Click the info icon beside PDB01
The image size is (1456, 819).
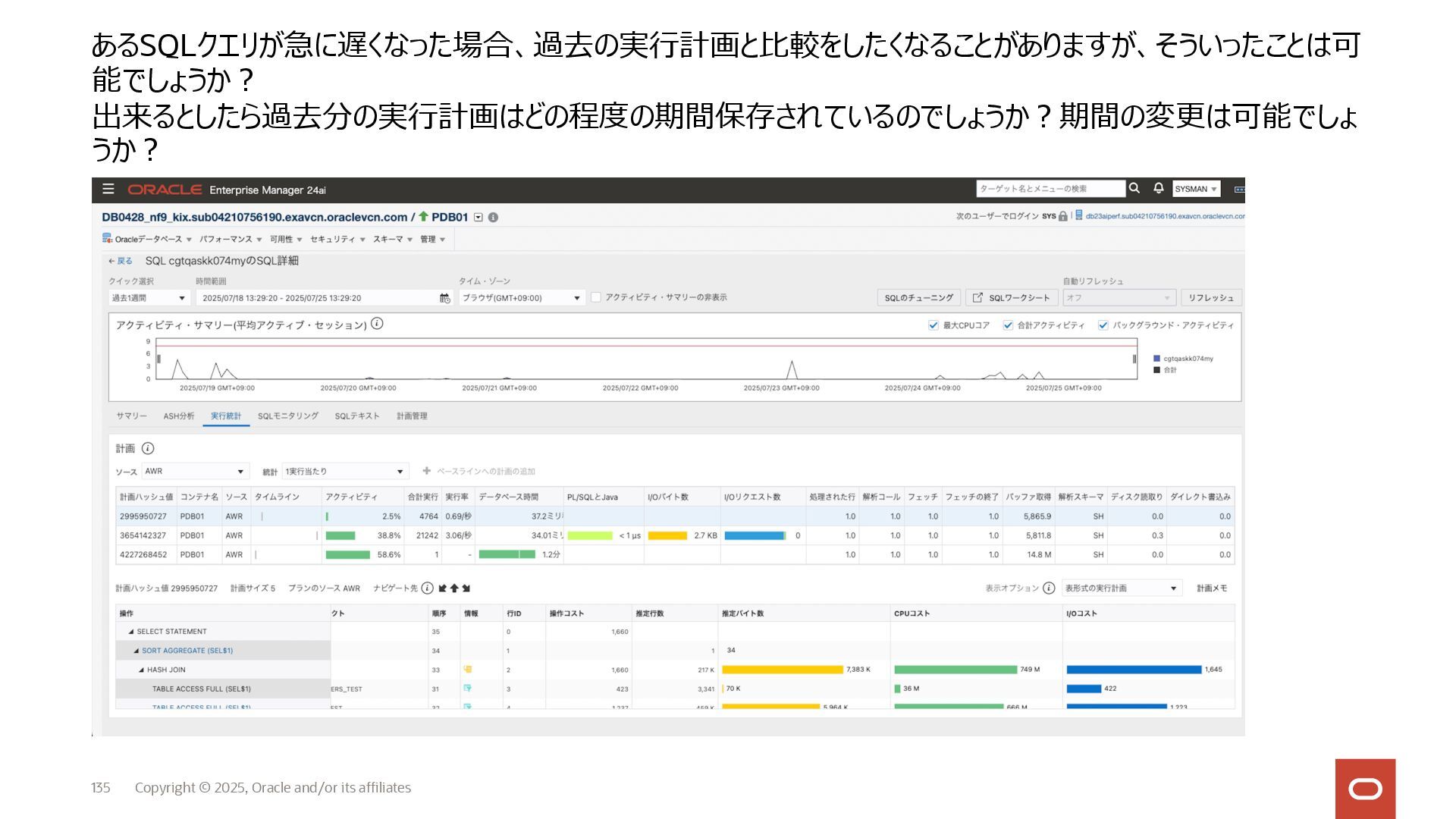[493, 218]
